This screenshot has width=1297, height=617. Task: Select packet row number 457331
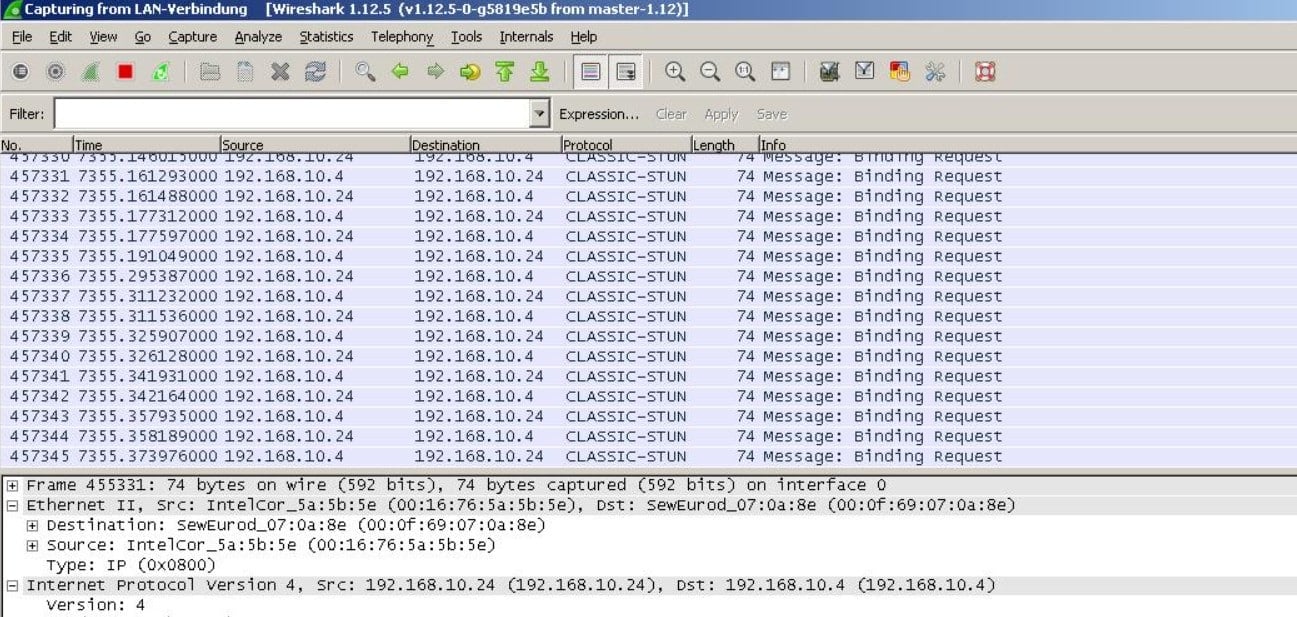tap(648, 176)
